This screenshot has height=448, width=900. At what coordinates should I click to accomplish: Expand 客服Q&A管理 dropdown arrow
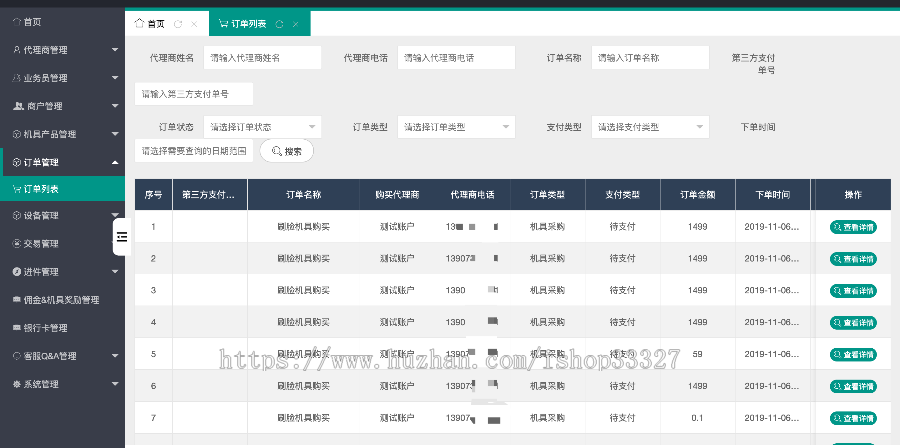click(115, 356)
